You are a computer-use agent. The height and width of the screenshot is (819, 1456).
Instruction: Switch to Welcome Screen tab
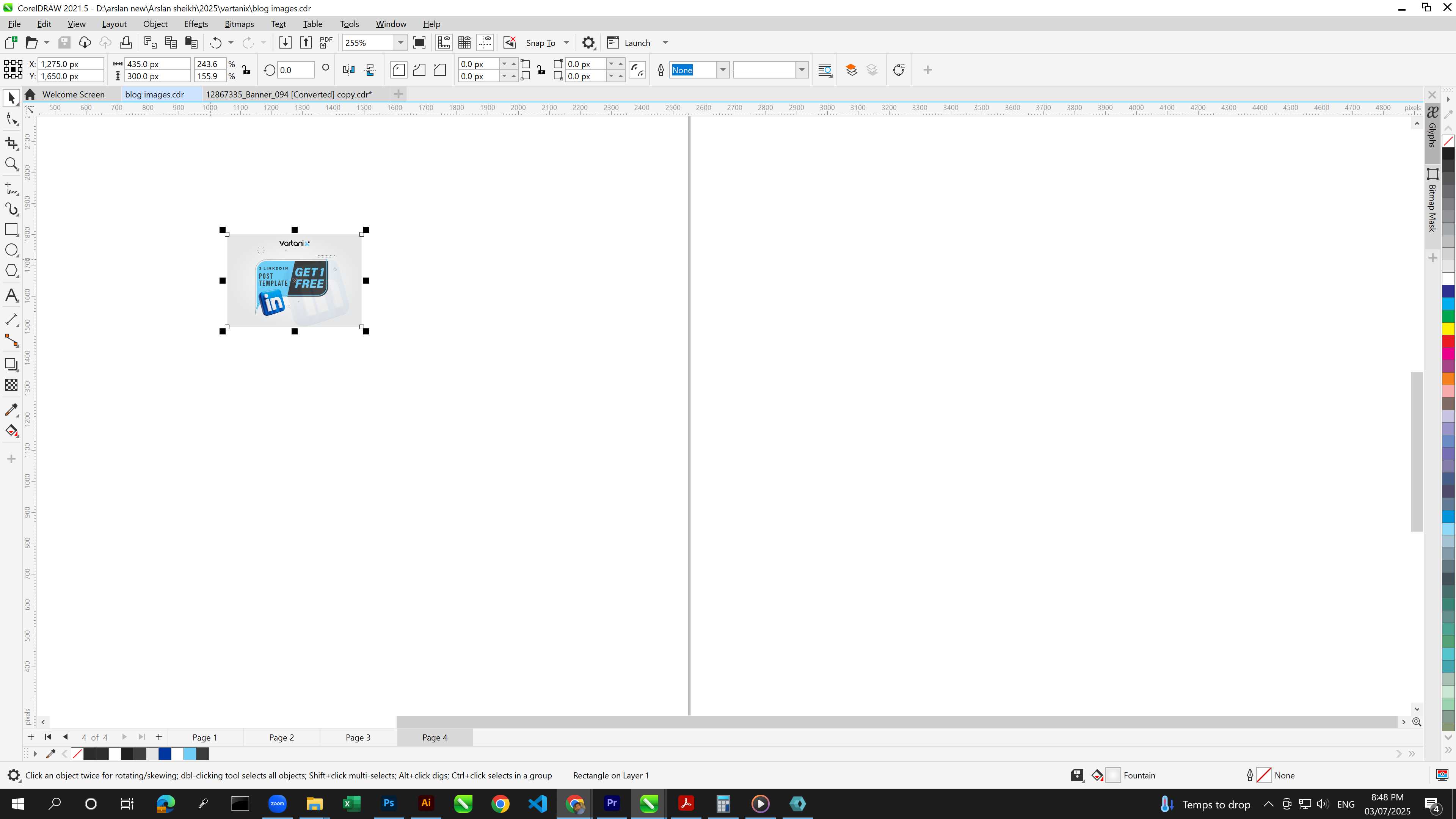73,94
